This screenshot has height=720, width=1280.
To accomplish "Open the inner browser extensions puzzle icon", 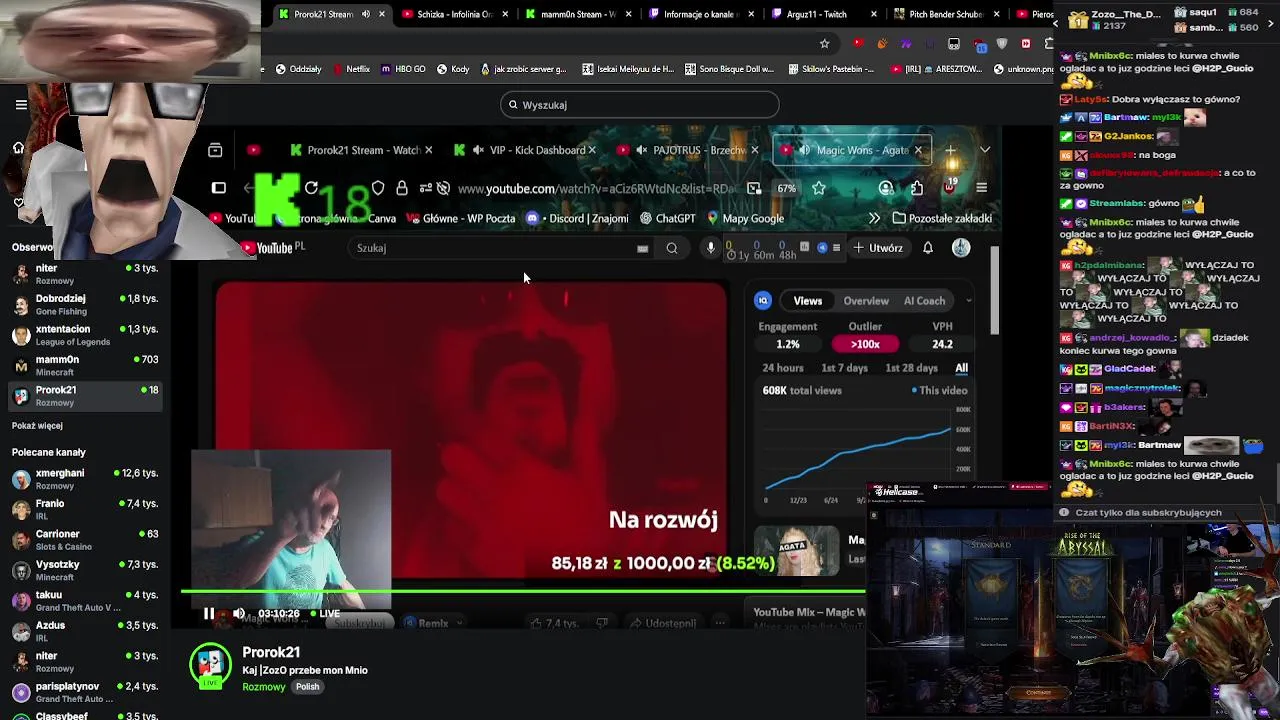I will pyautogui.click(x=917, y=188).
